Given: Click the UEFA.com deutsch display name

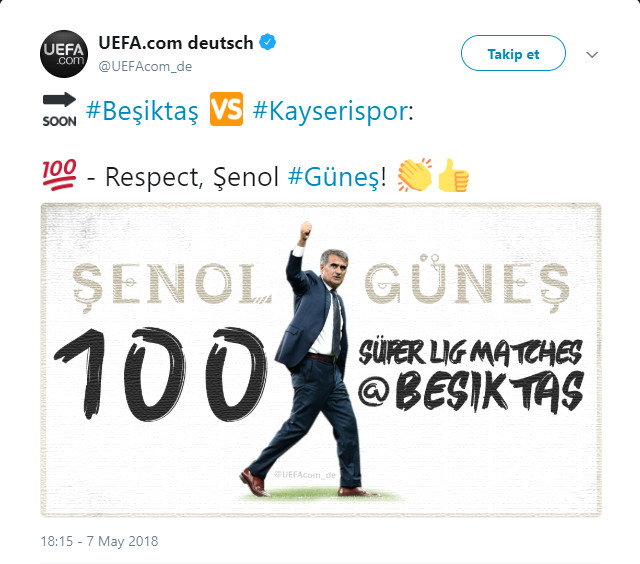Looking at the screenshot, I should click(176, 42).
